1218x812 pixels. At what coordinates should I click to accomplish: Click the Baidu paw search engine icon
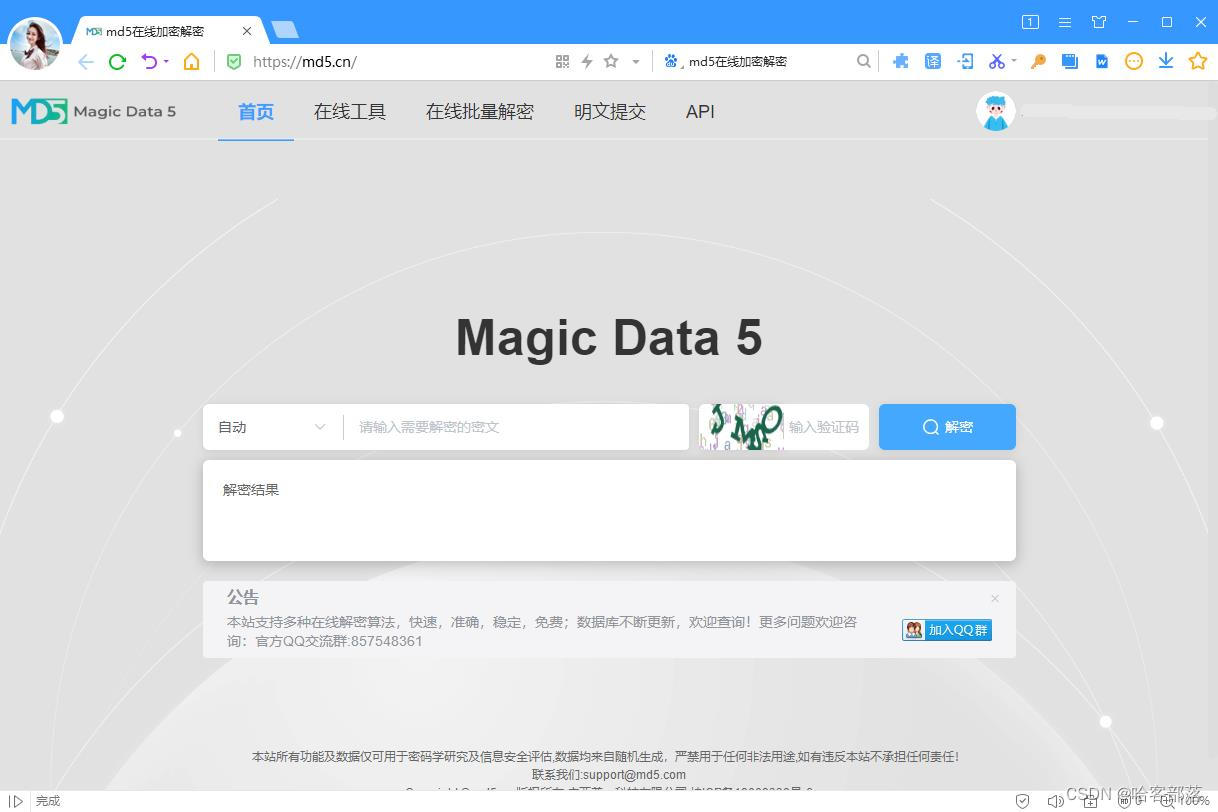tap(671, 62)
